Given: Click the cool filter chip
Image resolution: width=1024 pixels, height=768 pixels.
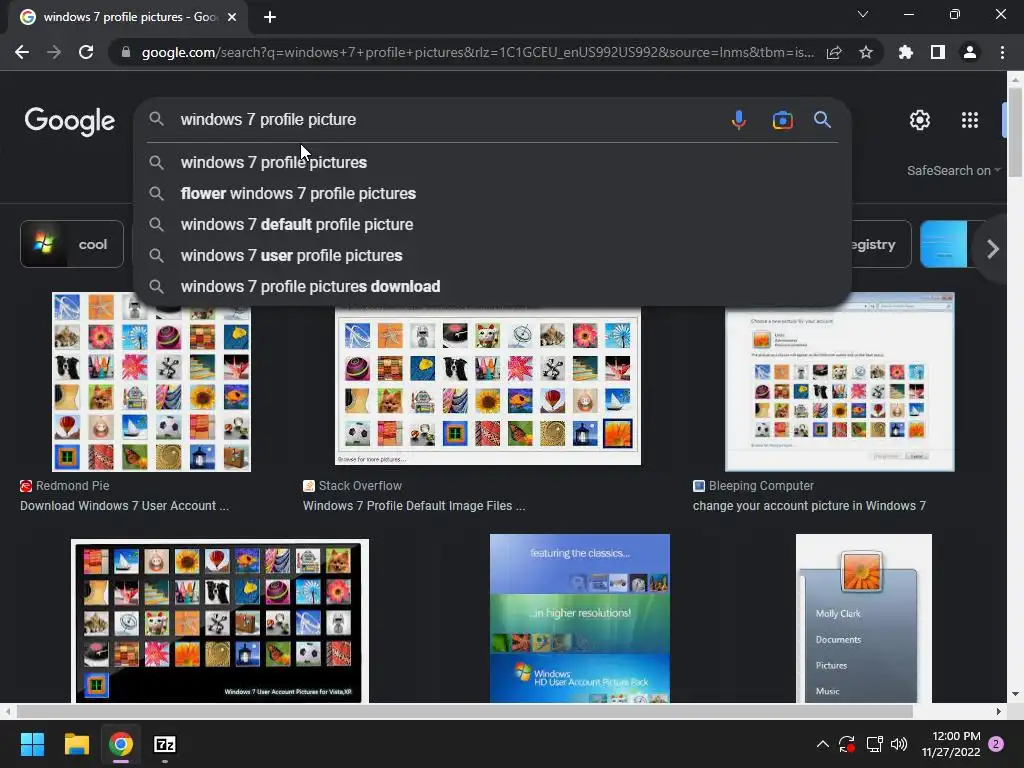Looking at the screenshot, I should 72,244.
